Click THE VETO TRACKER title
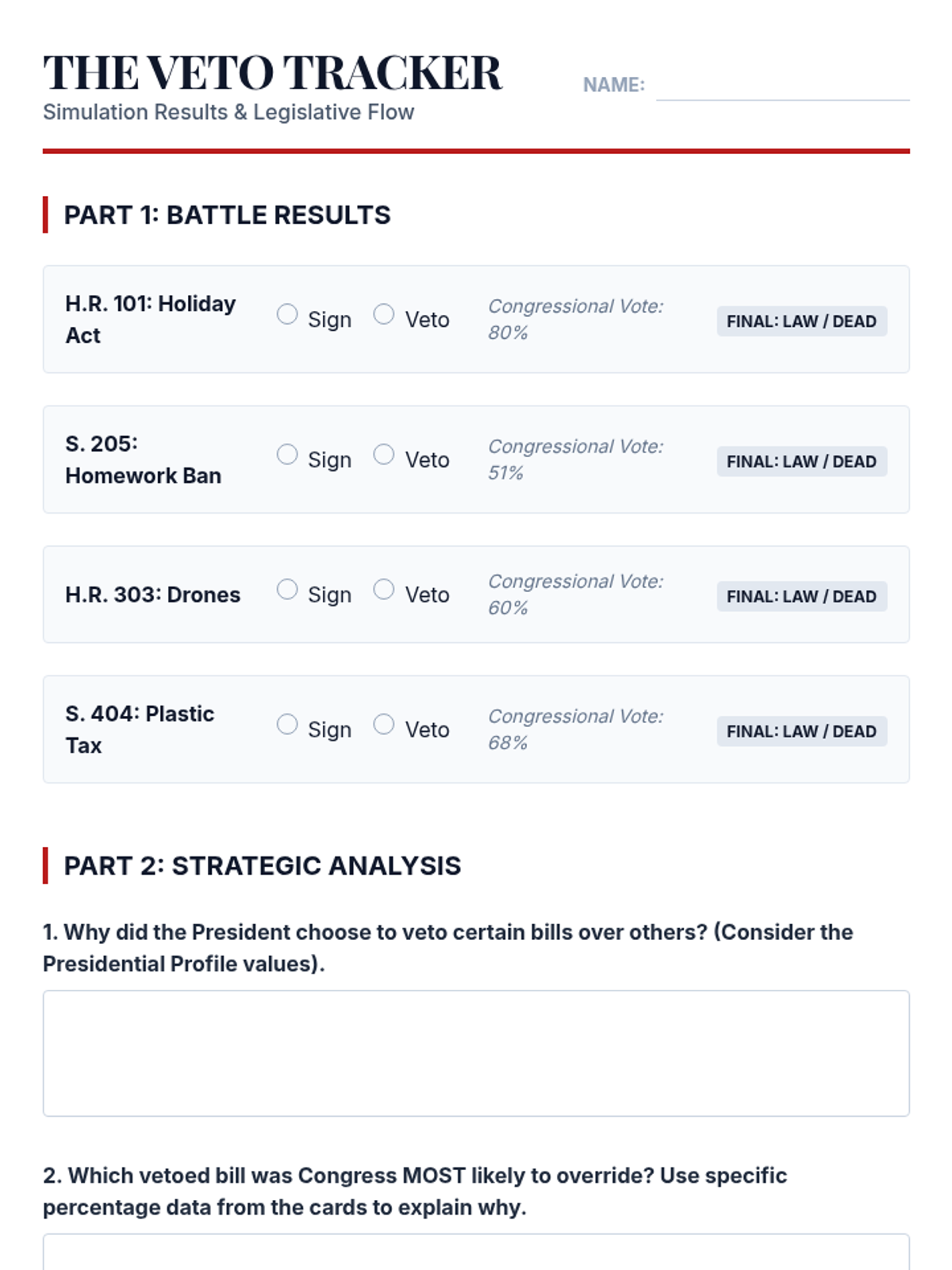Image resolution: width=952 pixels, height=1270 pixels. [272, 73]
